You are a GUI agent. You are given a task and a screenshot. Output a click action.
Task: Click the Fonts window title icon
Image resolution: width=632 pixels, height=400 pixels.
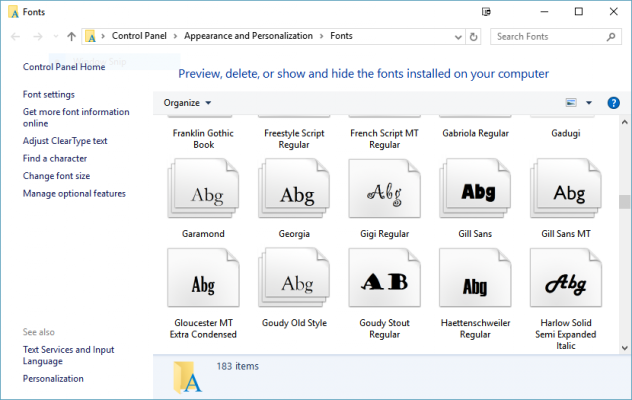coord(14,12)
